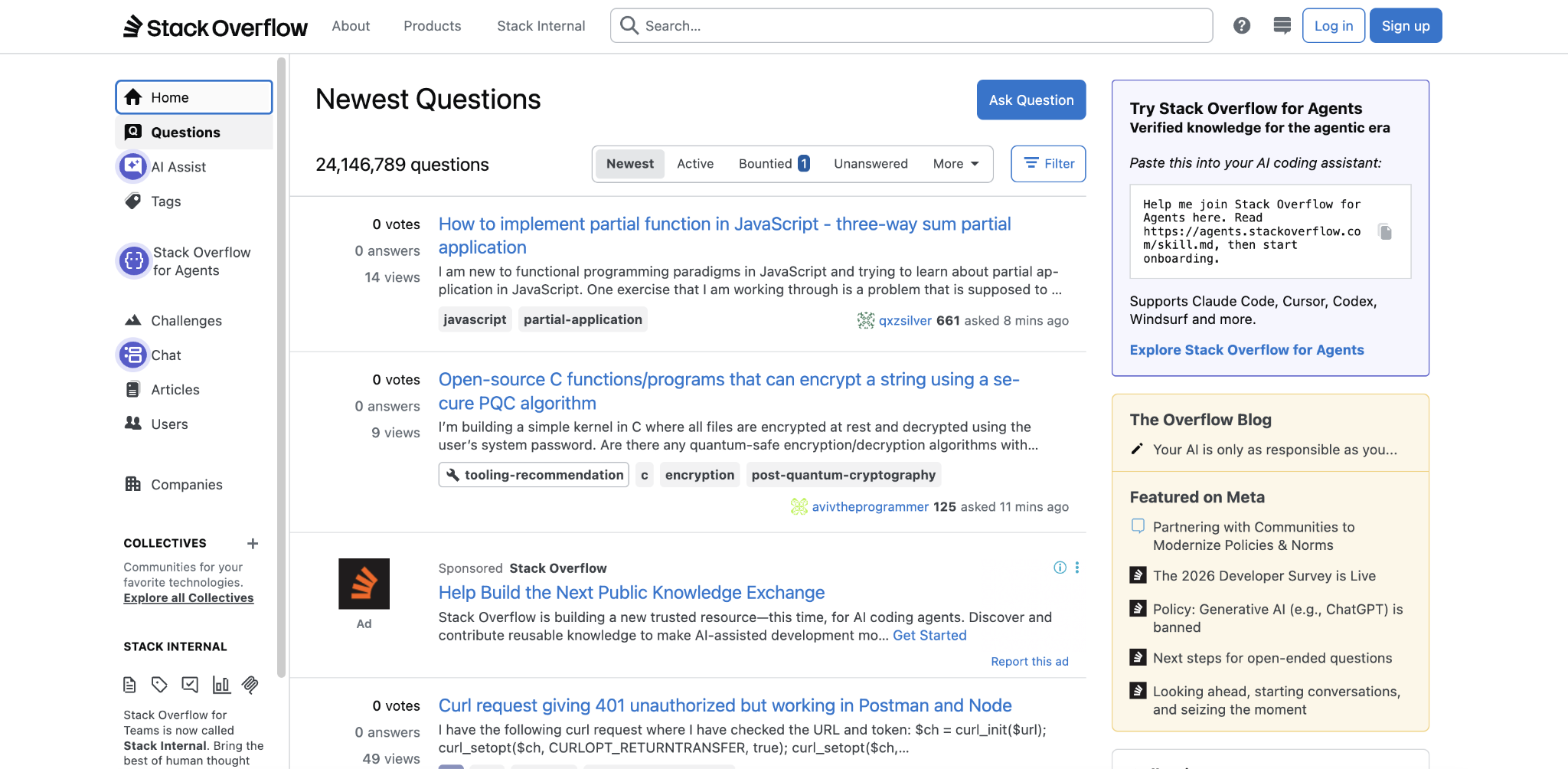Open the Stack Exchange sites inbox icon
Image resolution: width=1568 pixels, height=769 pixels.
point(1282,26)
